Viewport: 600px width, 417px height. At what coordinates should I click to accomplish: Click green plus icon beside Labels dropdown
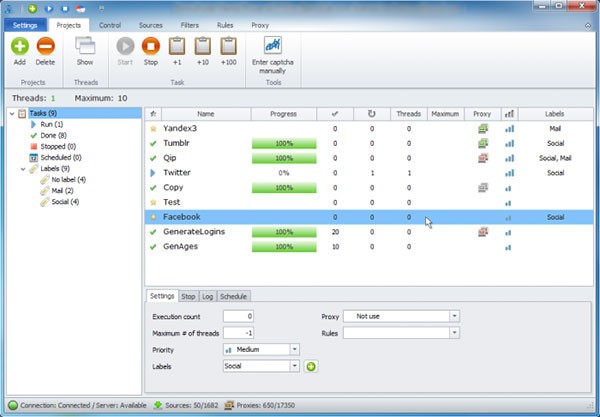[311, 367]
